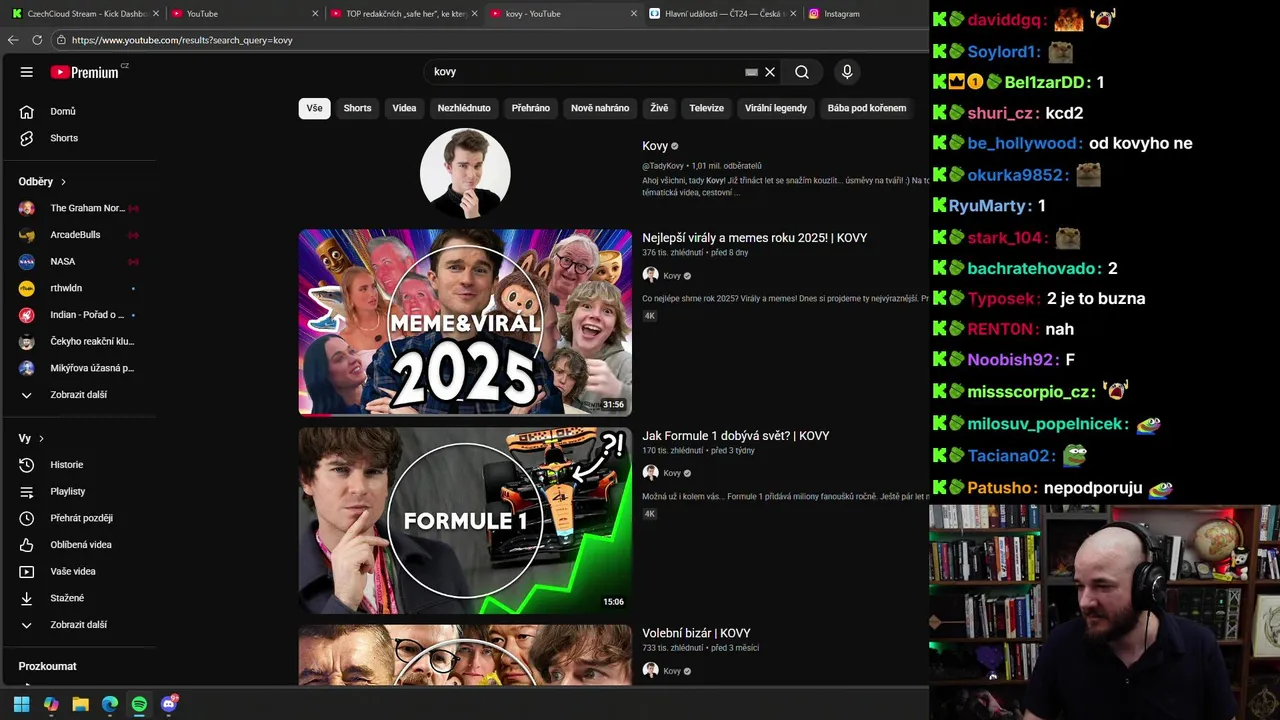
Task: Select the Živě filter chip
Action: pyautogui.click(x=659, y=108)
